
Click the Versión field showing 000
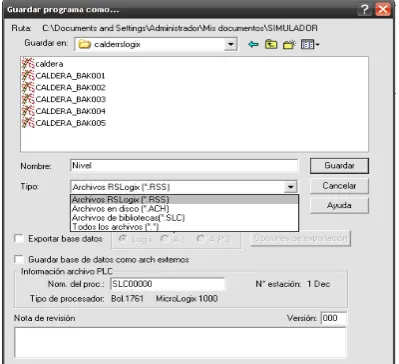333,318
